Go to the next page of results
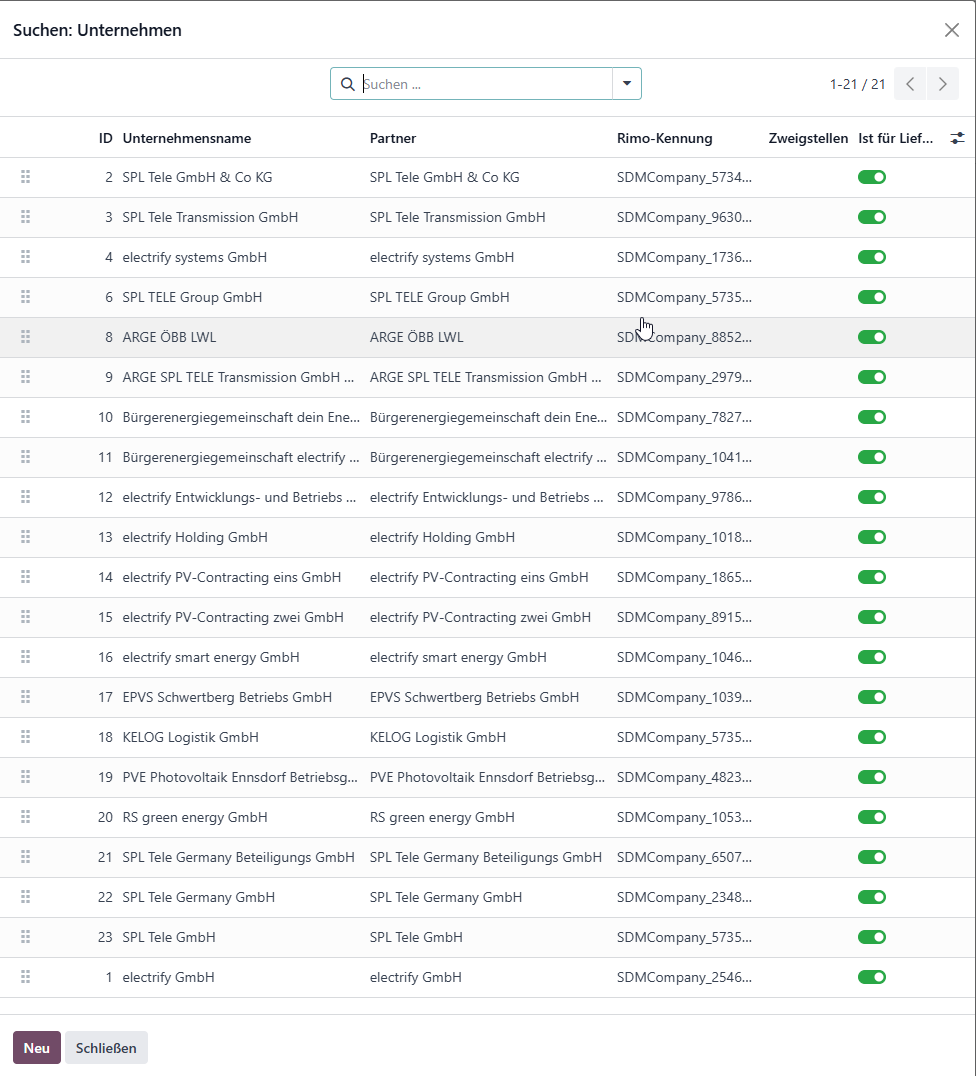Screen dimensions: 976x1076 [x=942, y=84]
